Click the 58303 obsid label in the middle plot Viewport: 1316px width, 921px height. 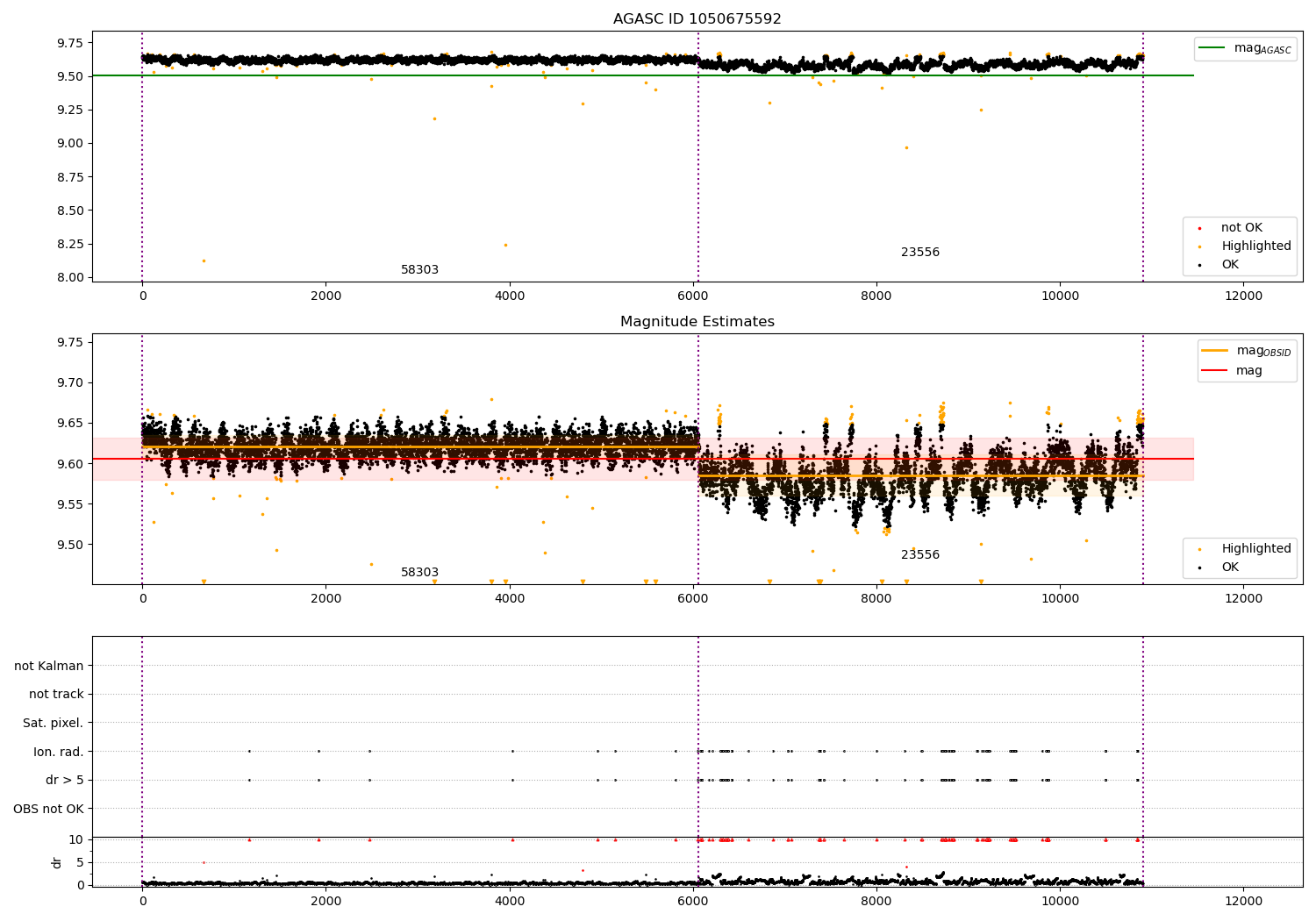419,573
